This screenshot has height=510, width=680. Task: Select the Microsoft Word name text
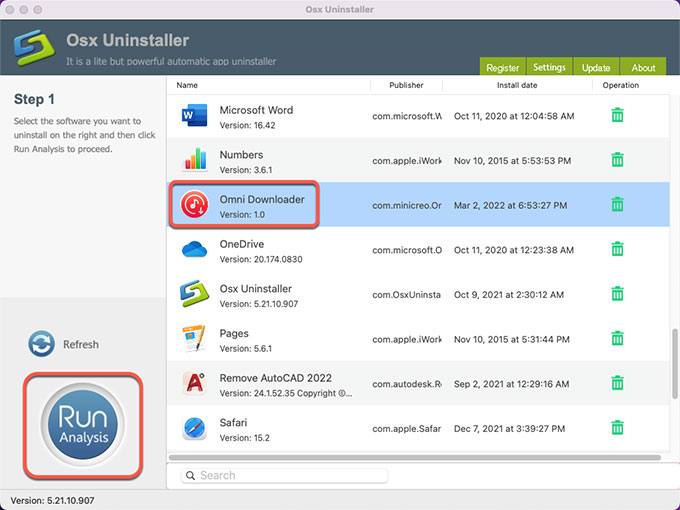pyautogui.click(x=256, y=110)
